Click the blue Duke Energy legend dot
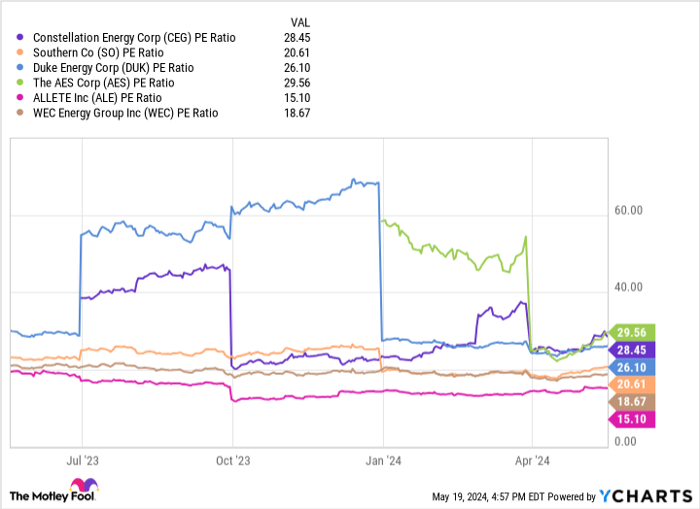The image size is (700, 509). pyautogui.click(x=21, y=68)
